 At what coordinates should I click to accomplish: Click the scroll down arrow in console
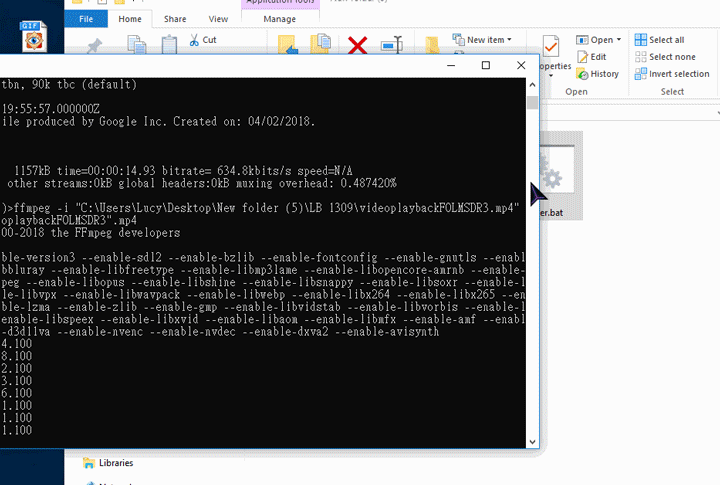pos(532,442)
